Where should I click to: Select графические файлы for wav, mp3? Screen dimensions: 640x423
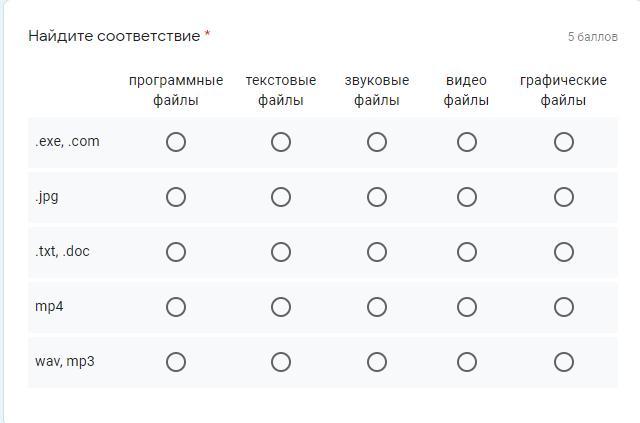tap(564, 362)
